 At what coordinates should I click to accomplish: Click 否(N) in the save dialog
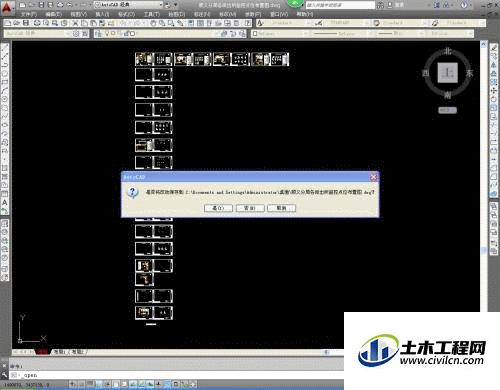(x=250, y=208)
